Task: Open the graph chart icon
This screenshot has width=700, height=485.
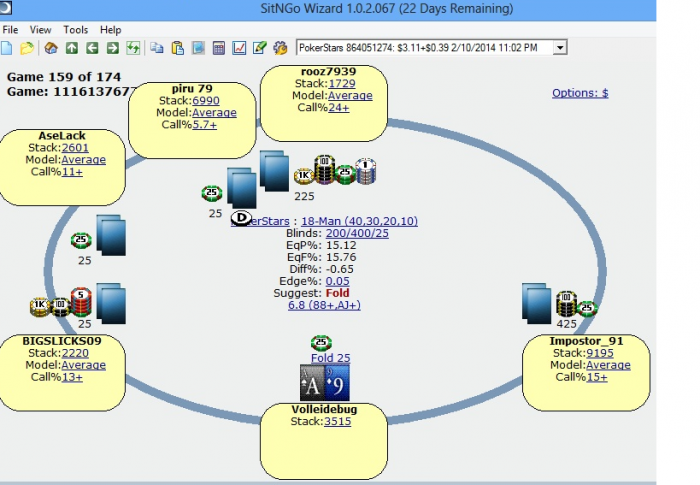Action: (239, 48)
